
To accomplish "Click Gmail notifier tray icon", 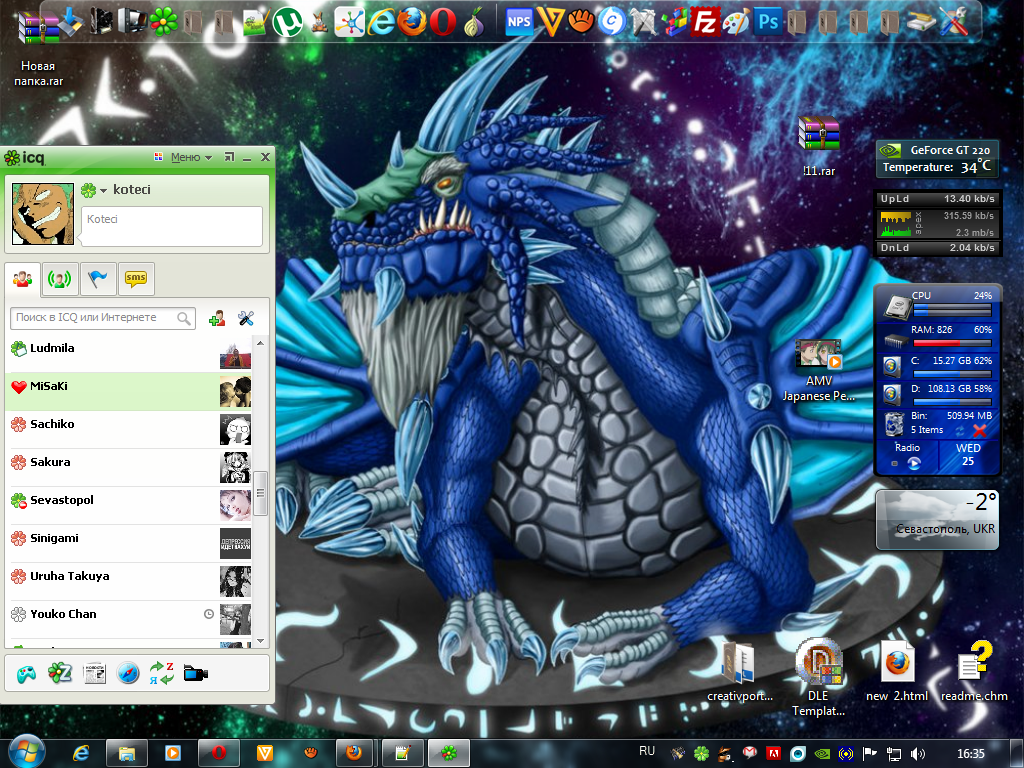I will [x=750, y=754].
